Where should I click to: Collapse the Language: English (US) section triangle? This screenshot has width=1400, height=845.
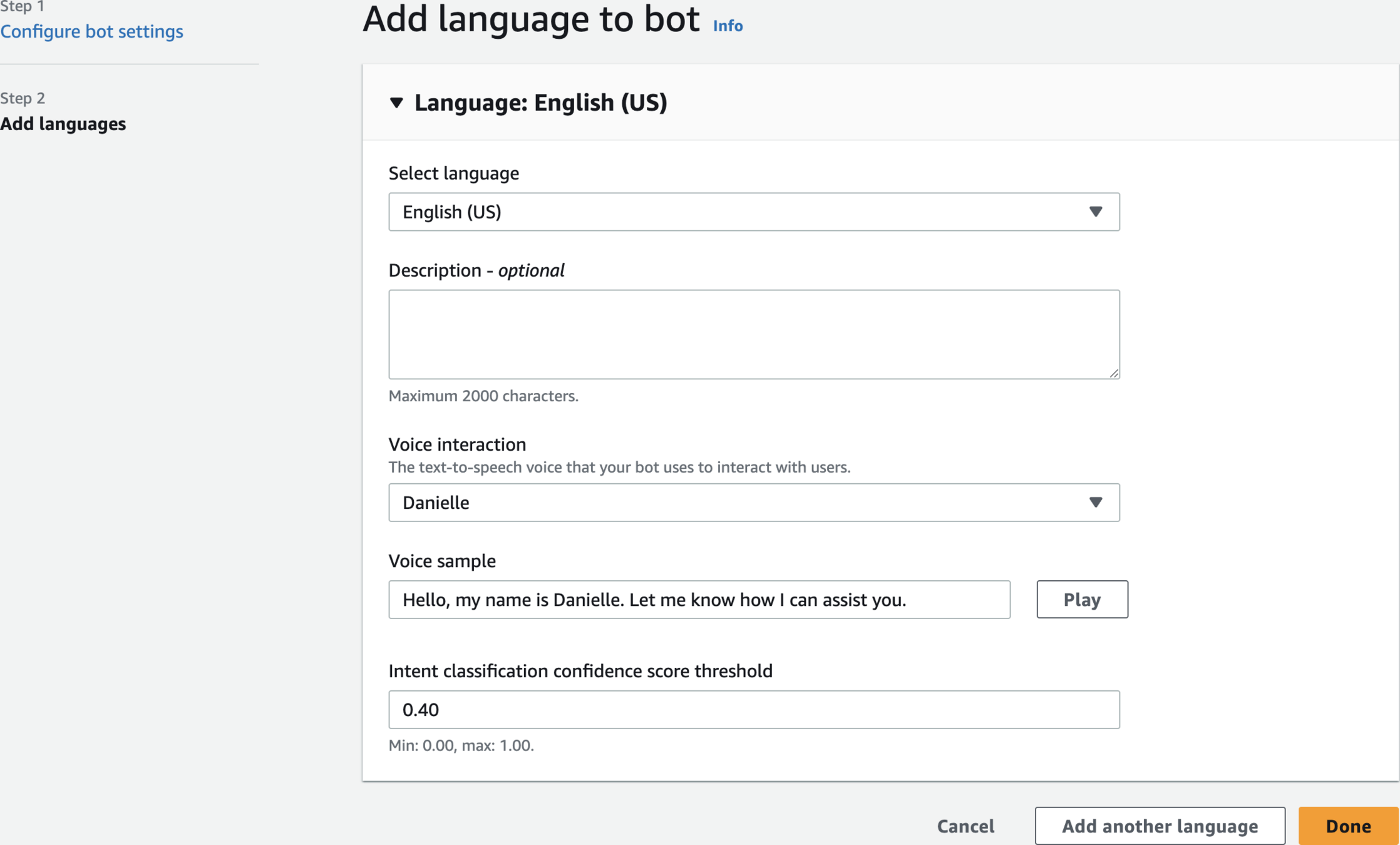coord(396,103)
